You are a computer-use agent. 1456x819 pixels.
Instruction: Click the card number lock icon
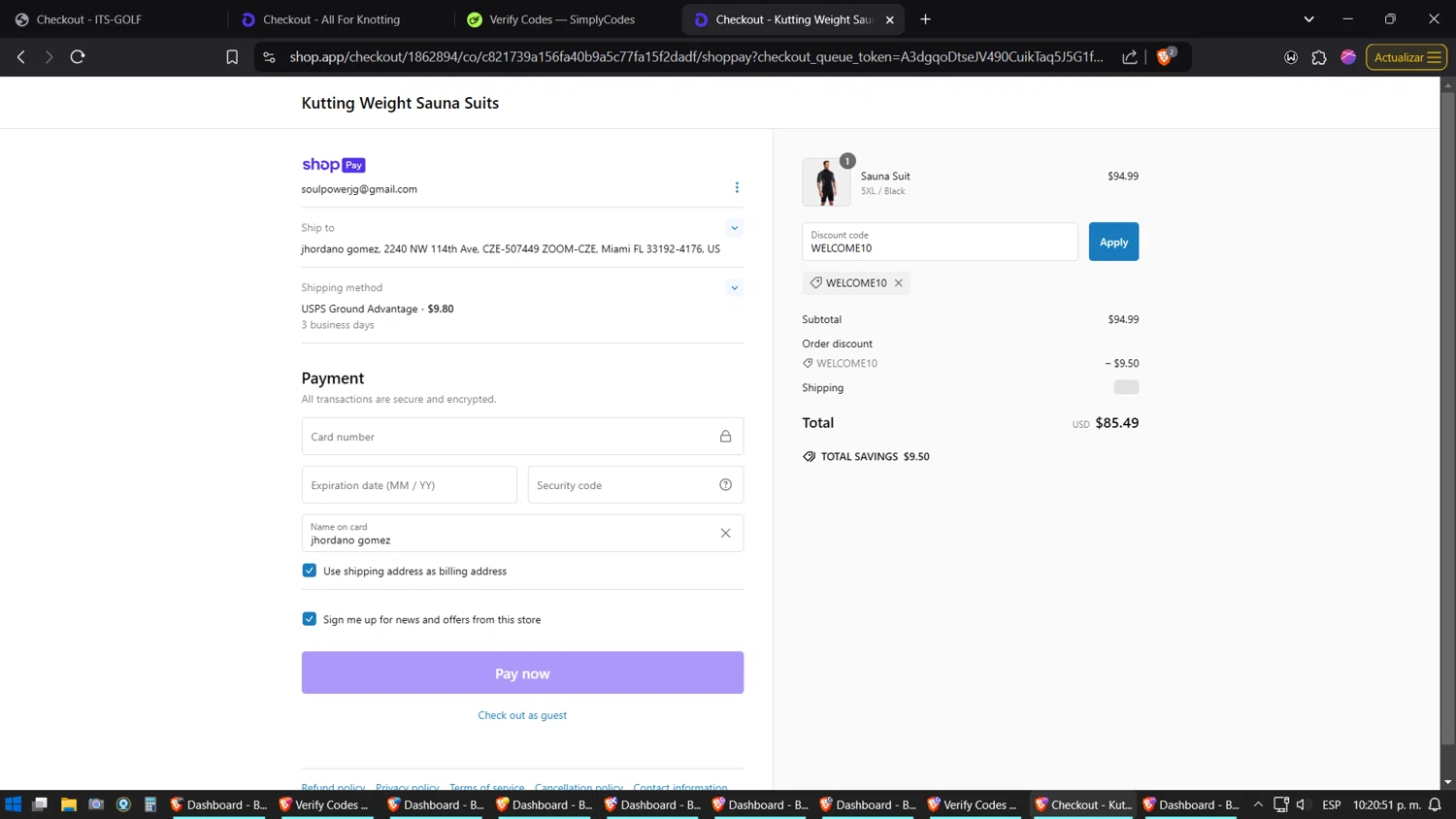725,437
